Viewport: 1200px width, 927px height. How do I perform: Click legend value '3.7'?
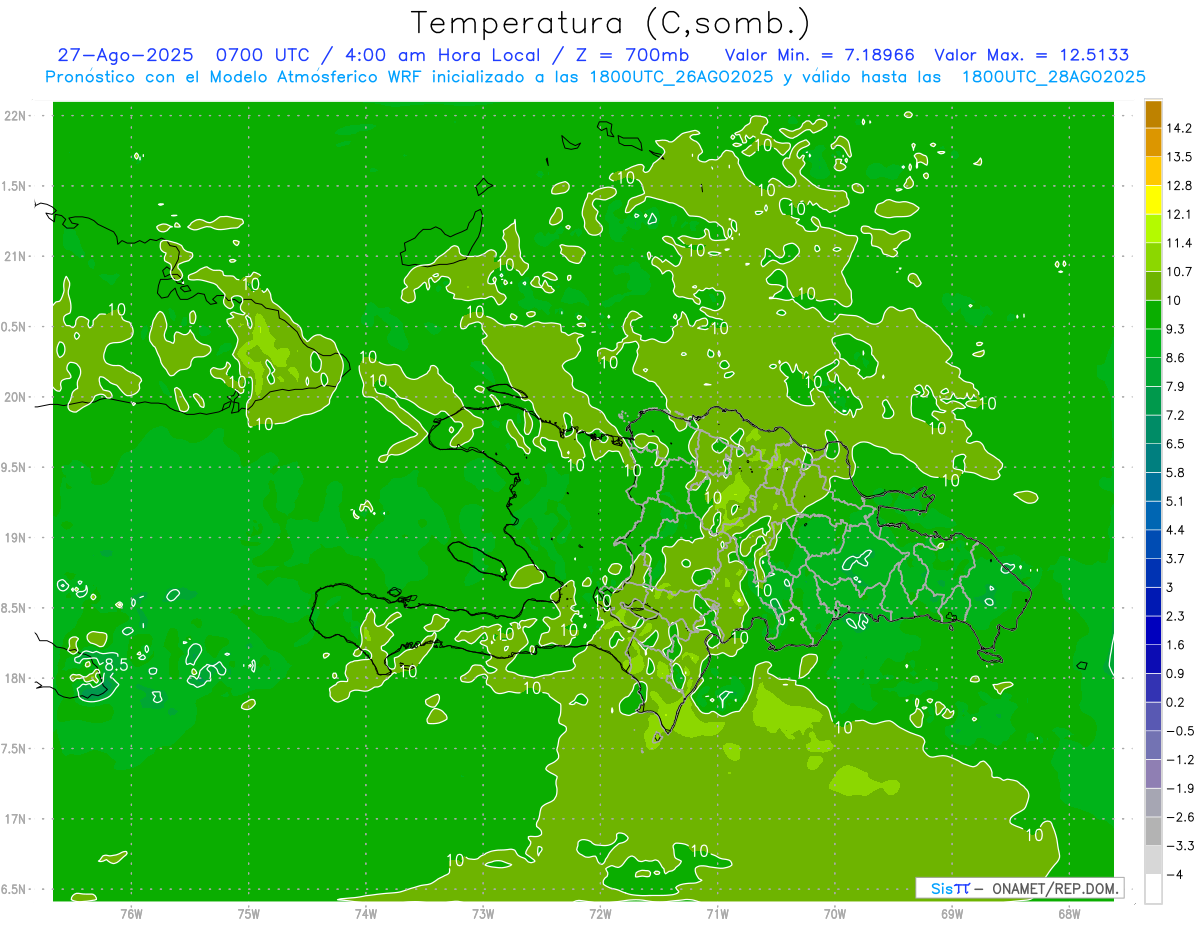coord(1175,558)
